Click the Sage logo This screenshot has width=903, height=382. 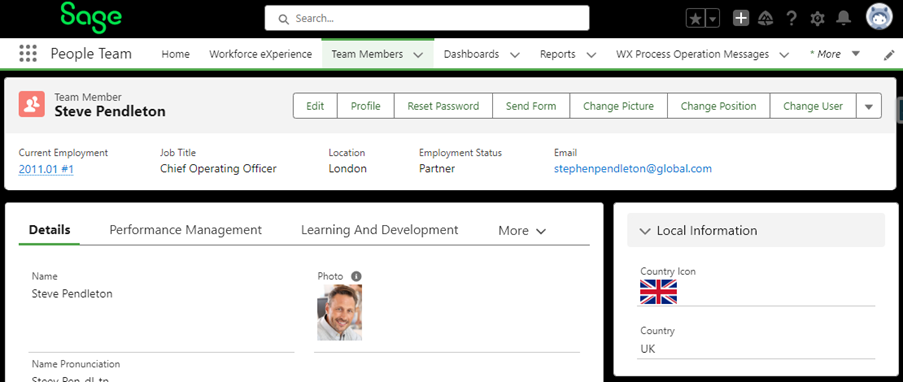[x=91, y=17]
